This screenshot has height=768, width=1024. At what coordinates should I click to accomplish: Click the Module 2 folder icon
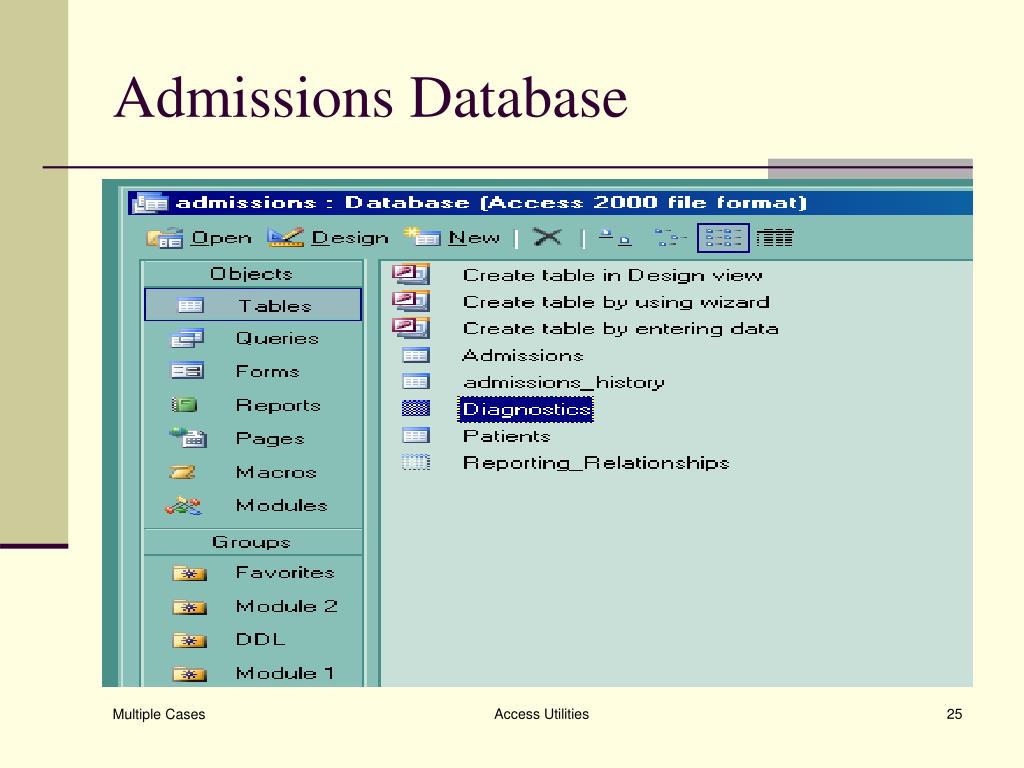tap(189, 607)
